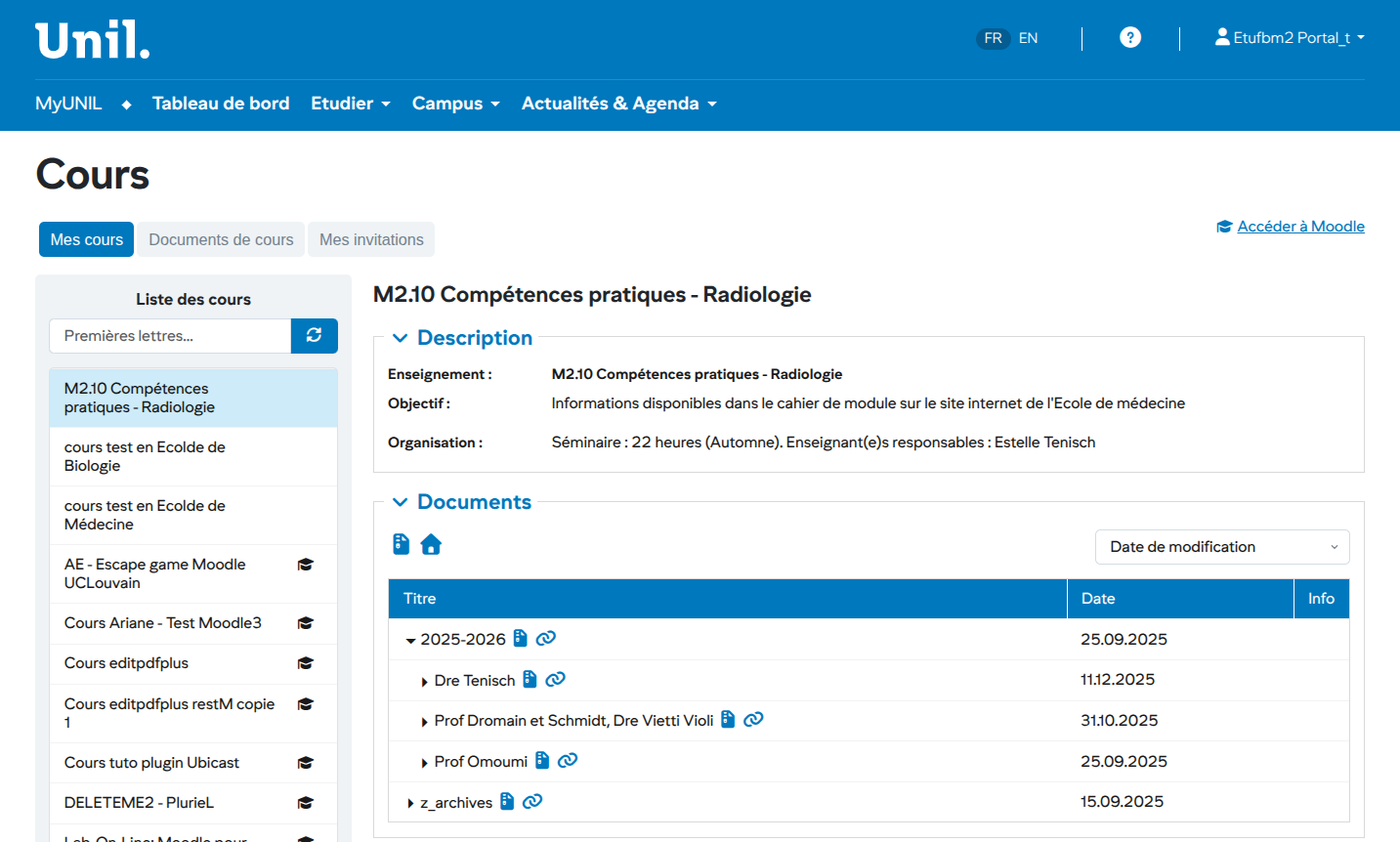Click the document icon beside the home icon
This screenshot has height=842, width=1400.
[x=401, y=544]
